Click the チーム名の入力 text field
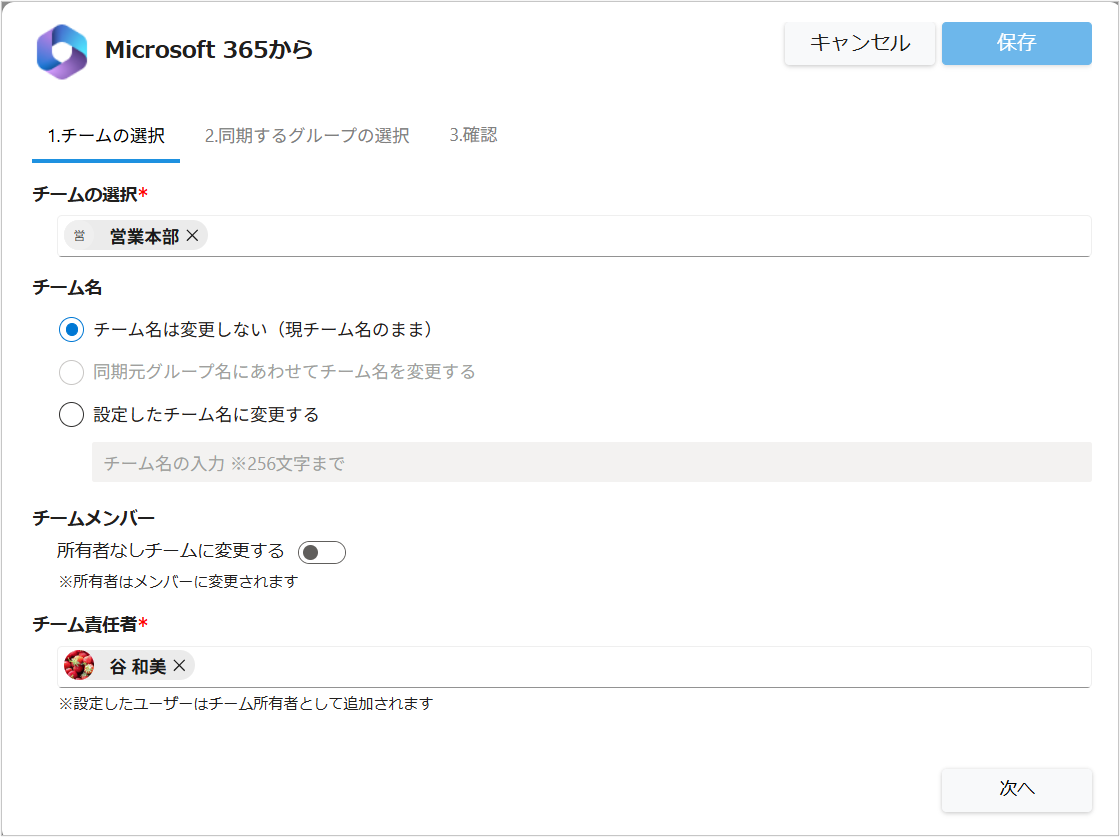The height and width of the screenshot is (837, 1120). [591, 463]
